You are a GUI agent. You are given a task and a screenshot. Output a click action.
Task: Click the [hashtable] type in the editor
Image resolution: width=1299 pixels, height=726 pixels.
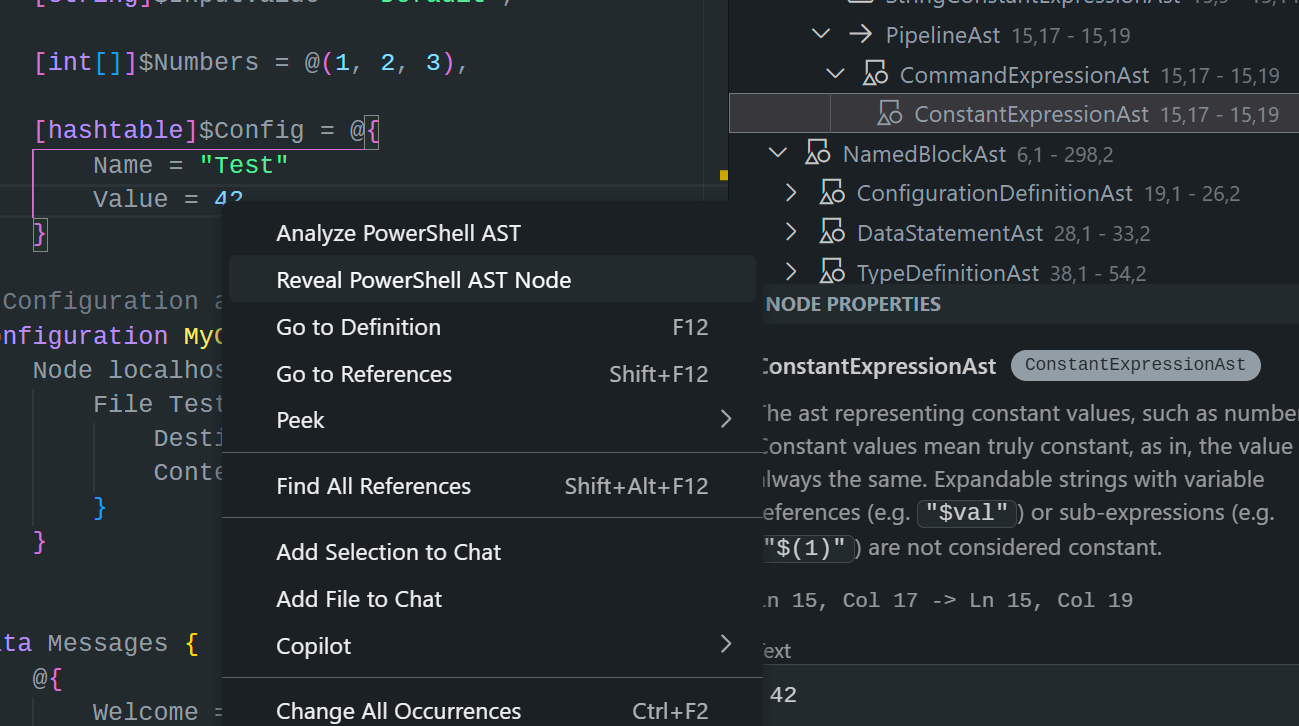(x=116, y=130)
